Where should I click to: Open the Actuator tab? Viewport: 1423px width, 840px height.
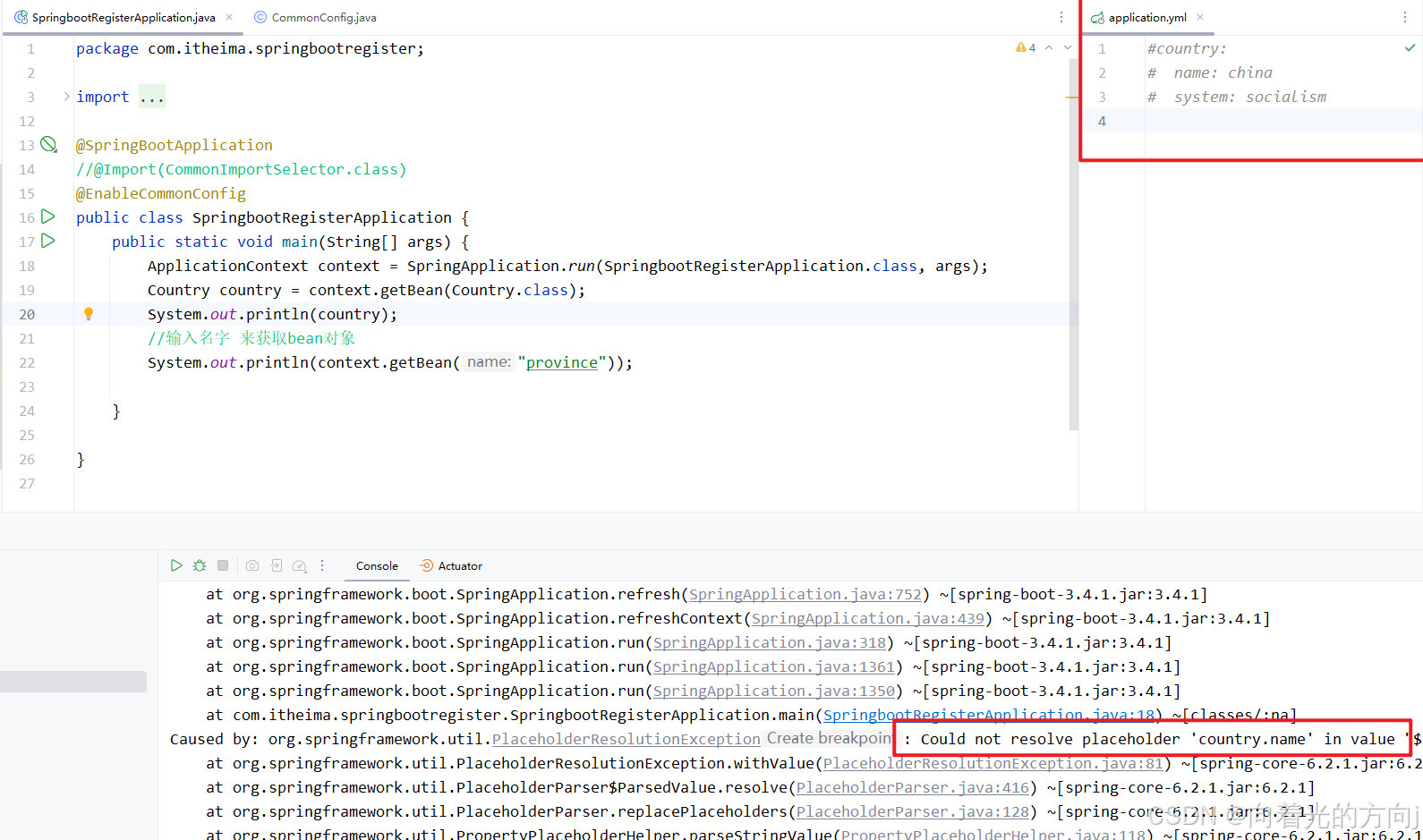452,565
